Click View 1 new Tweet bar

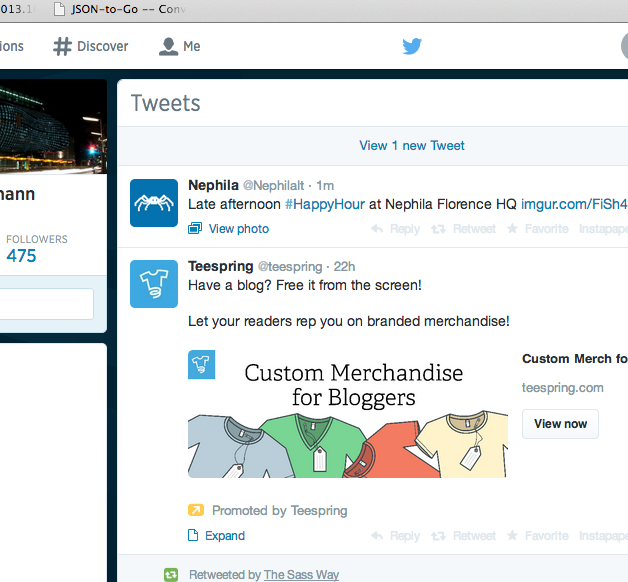pyautogui.click(x=412, y=146)
